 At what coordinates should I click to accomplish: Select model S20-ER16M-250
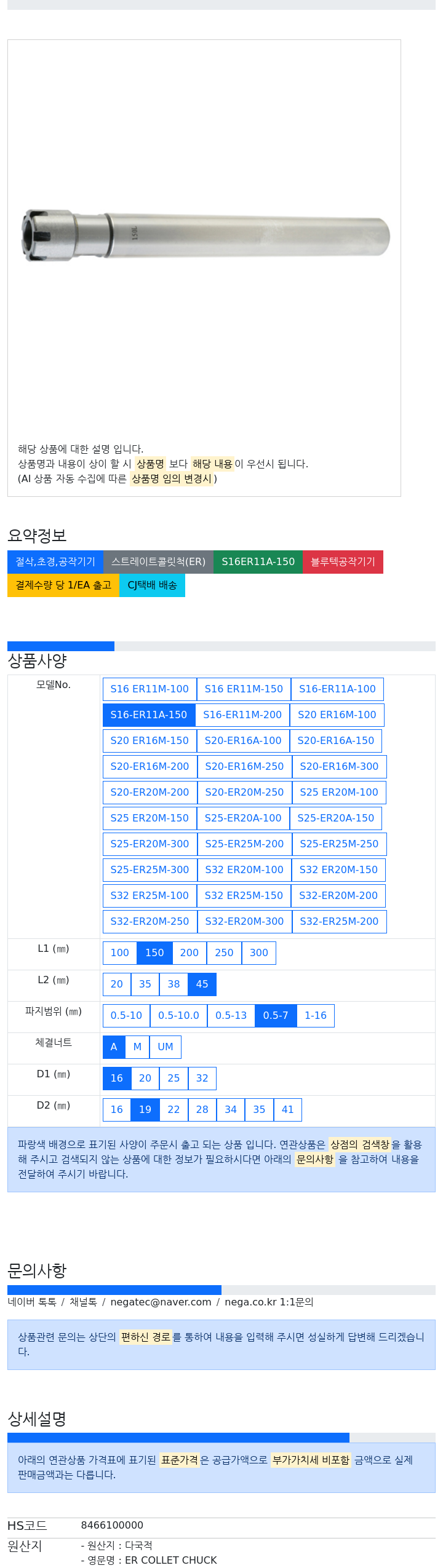click(x=245, y=766)
